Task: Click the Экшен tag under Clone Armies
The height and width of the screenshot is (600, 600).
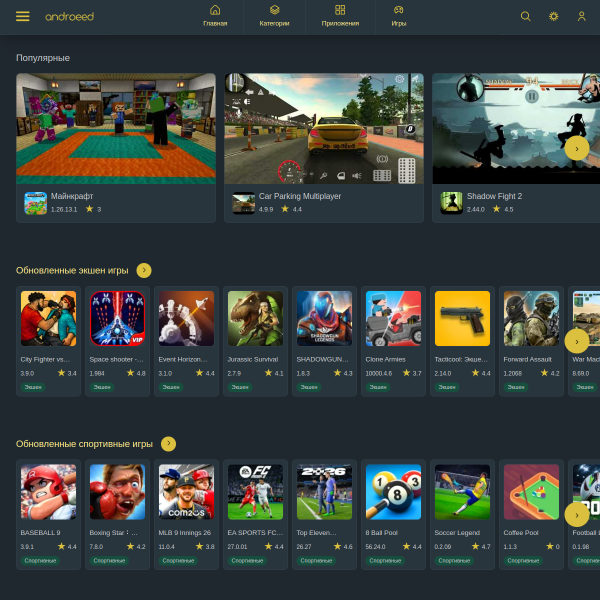Action: [x=378, y=387]
